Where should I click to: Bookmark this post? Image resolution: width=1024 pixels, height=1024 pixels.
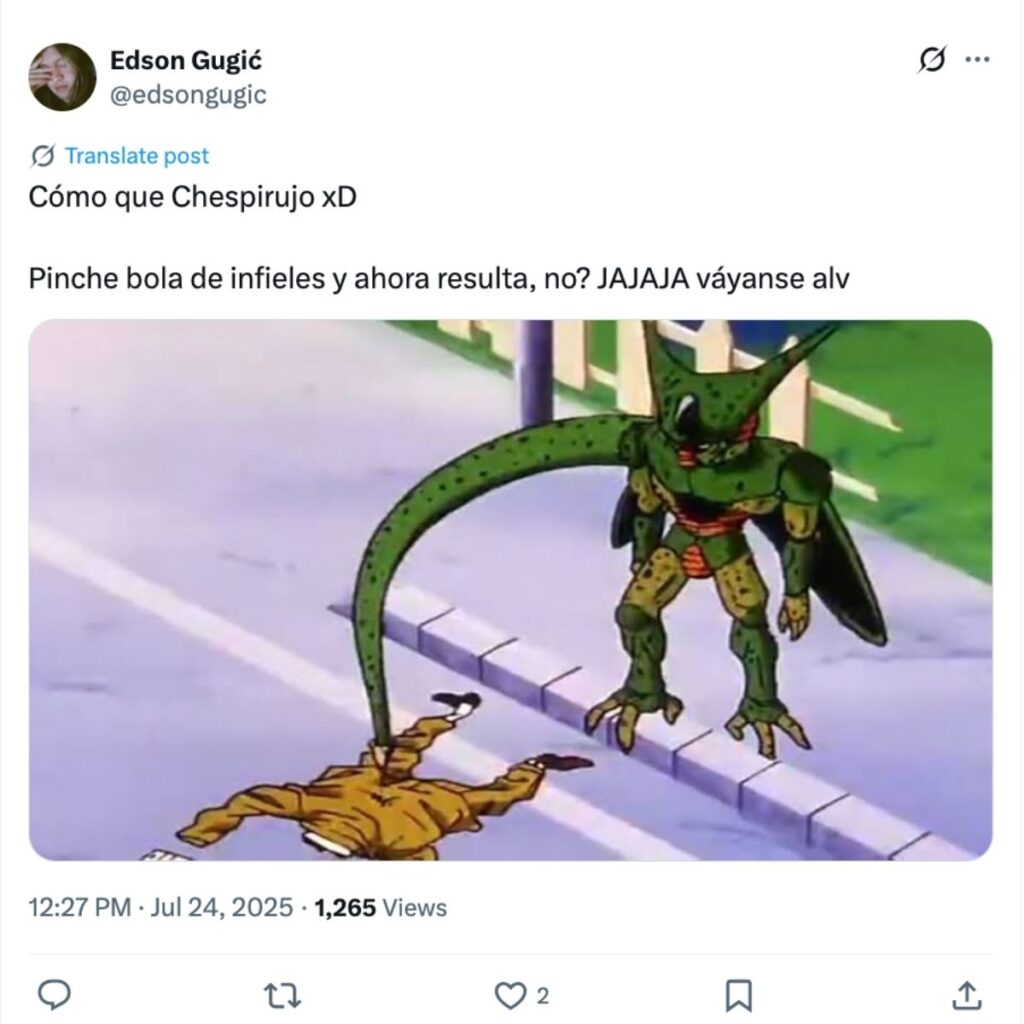point(739,995)
